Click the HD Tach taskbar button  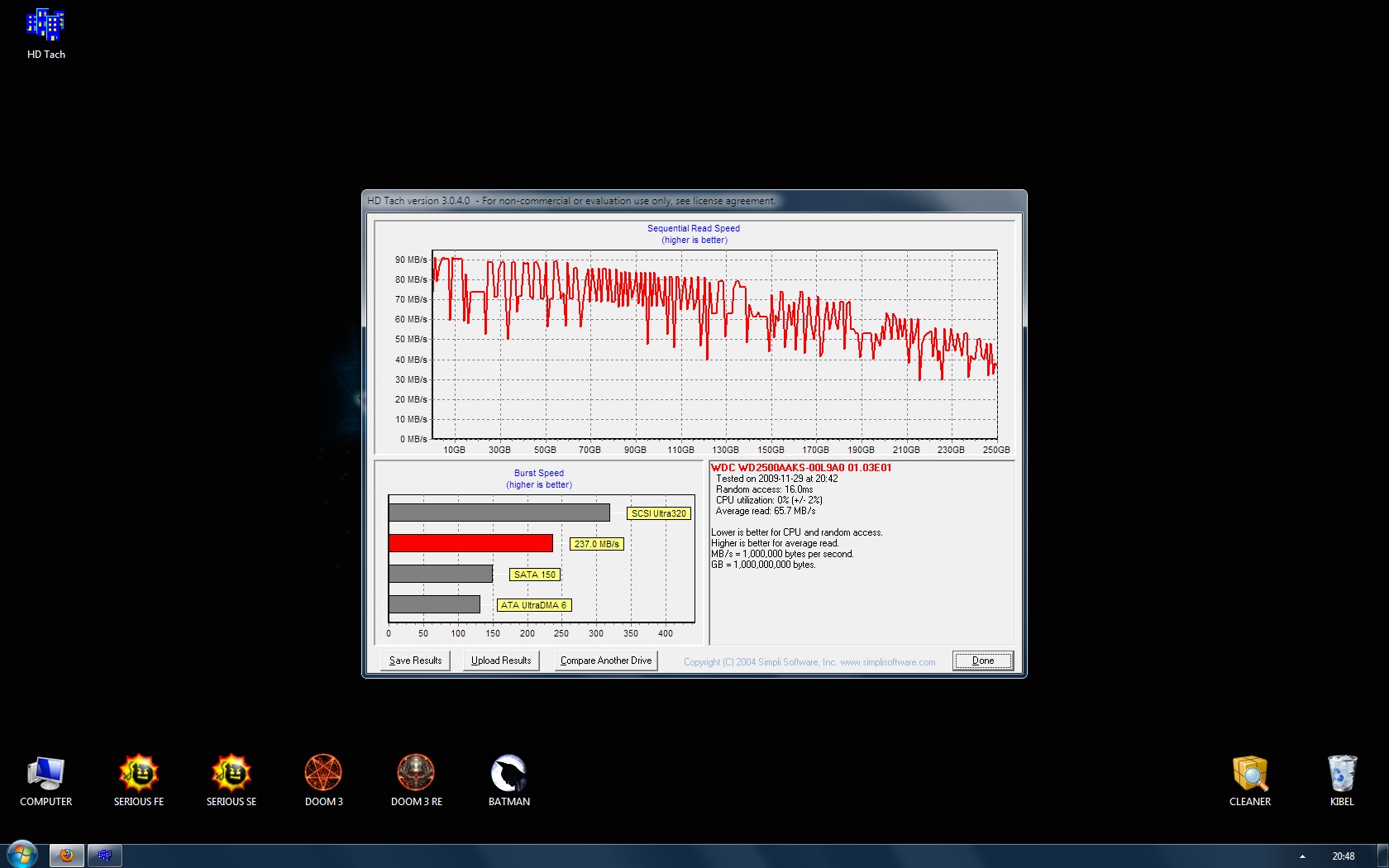click(104, 856)
